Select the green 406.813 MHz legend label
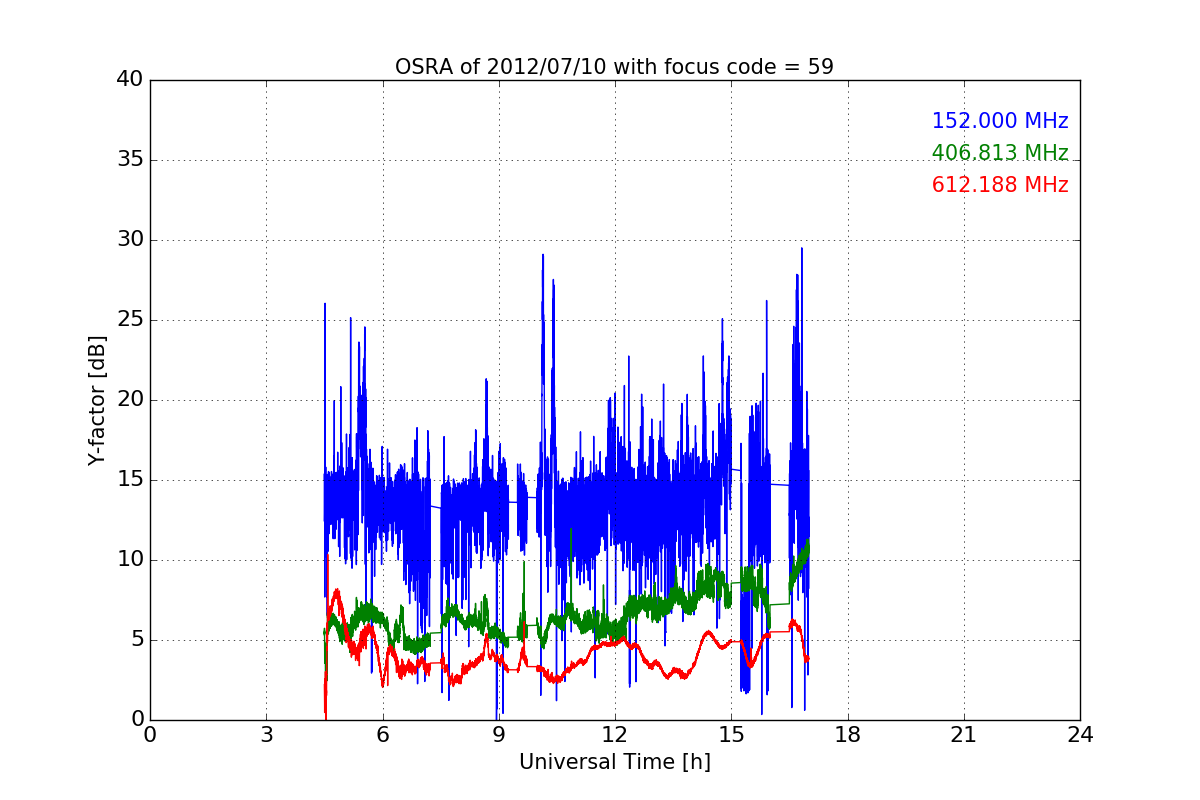The width and height of the screenshot is (1200, 800). point(1000,153)
